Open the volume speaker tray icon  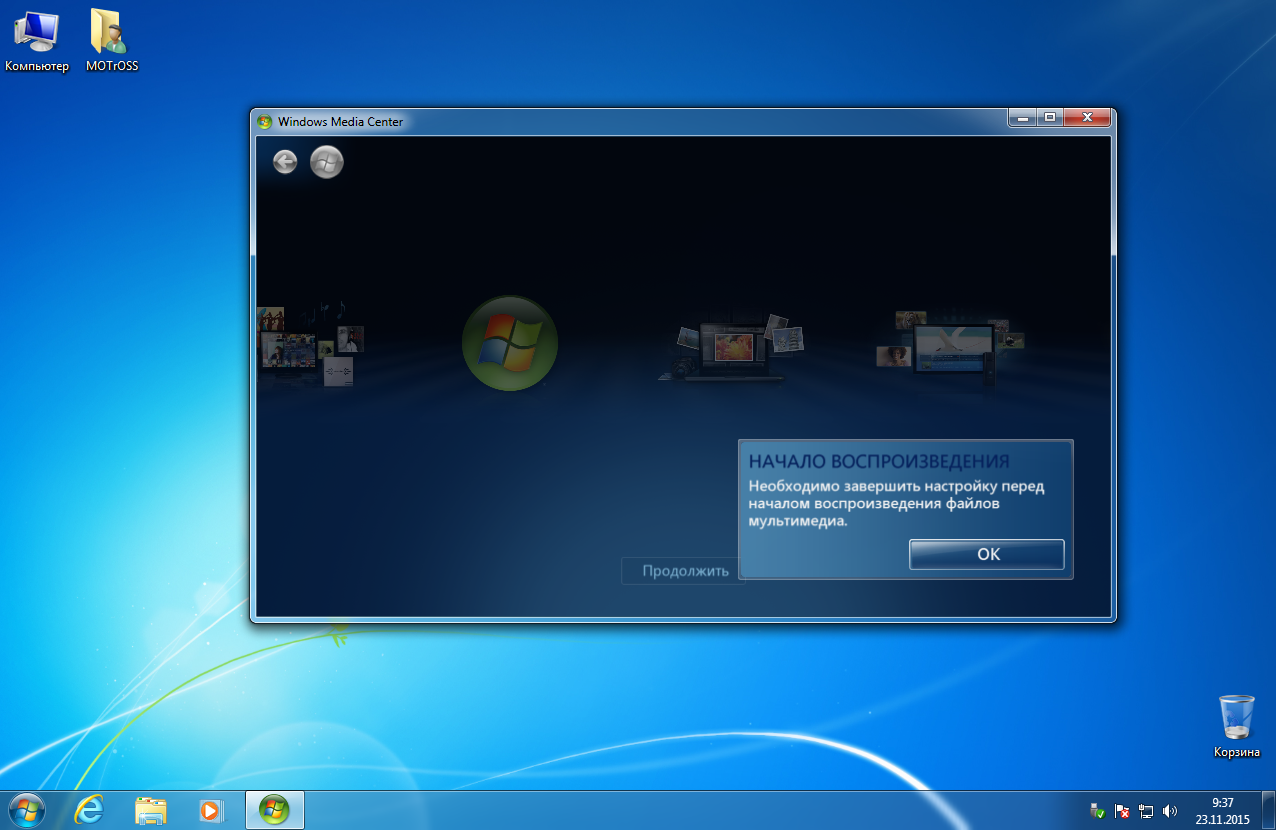pyautogui.click(x=1171, y=811)
